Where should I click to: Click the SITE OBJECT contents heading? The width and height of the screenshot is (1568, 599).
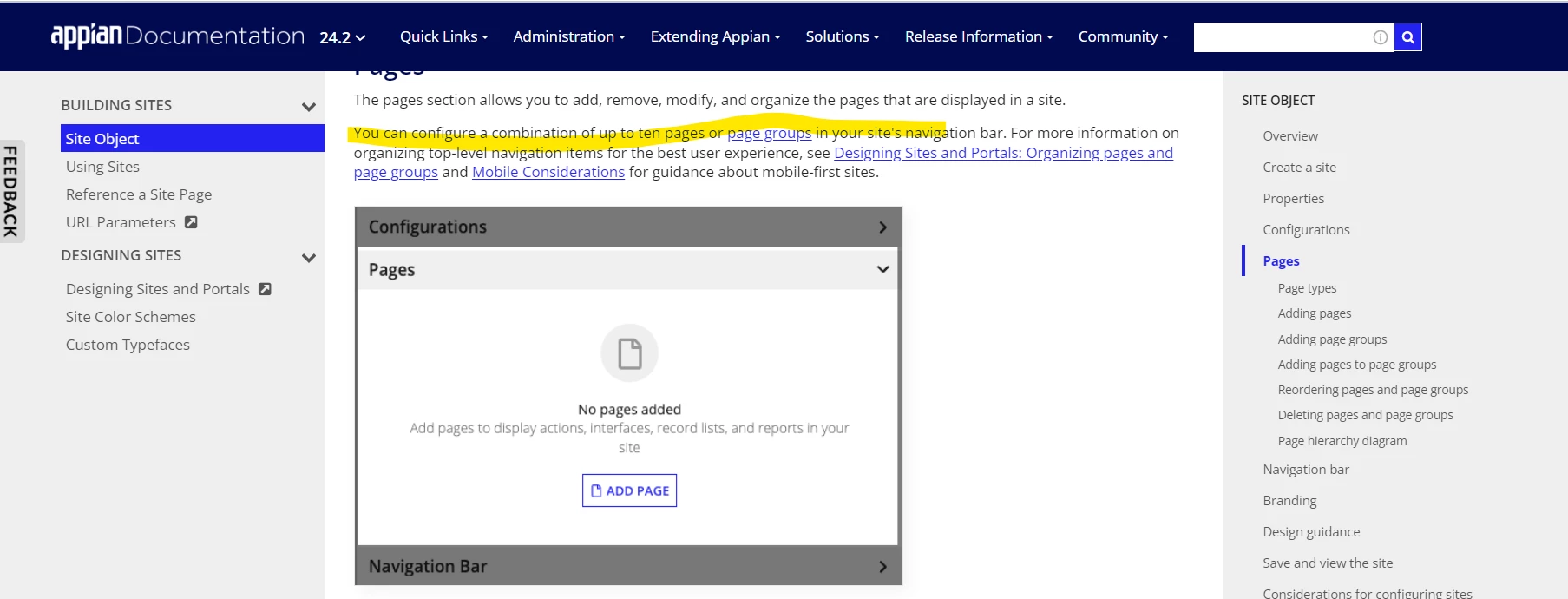pos(1278,101)
